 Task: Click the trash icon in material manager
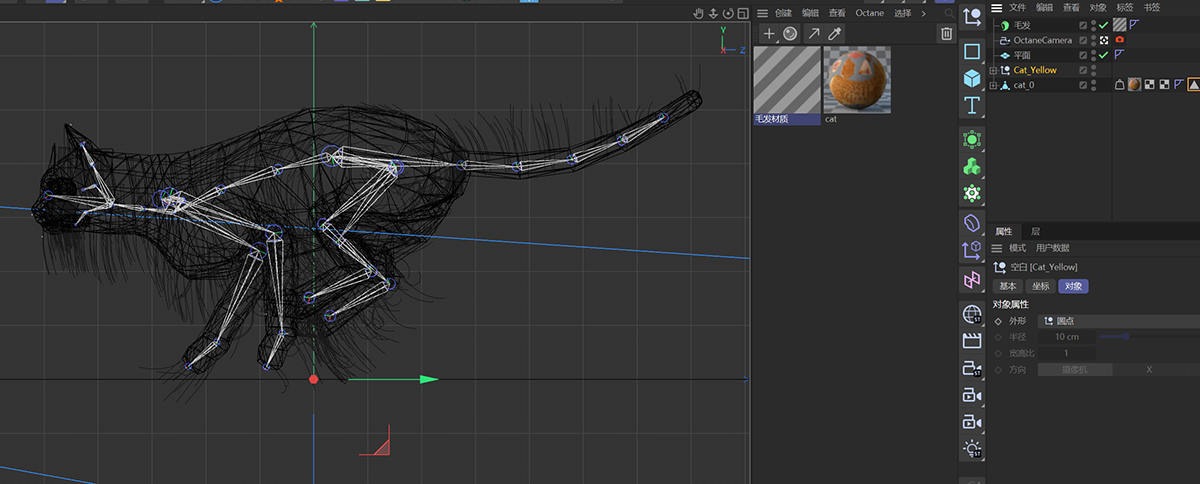946,34
